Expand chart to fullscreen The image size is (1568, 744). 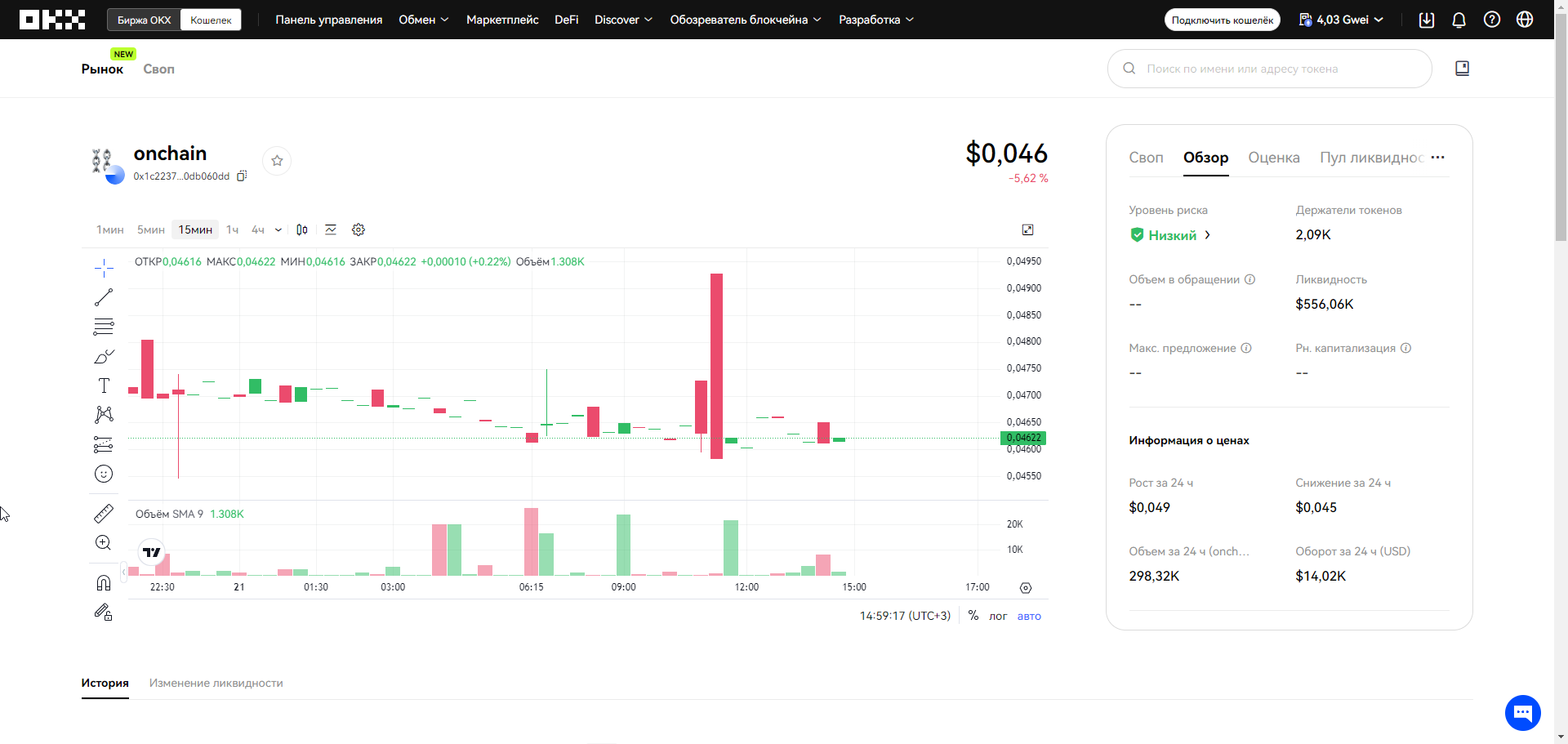click(x=1027, y=229)
